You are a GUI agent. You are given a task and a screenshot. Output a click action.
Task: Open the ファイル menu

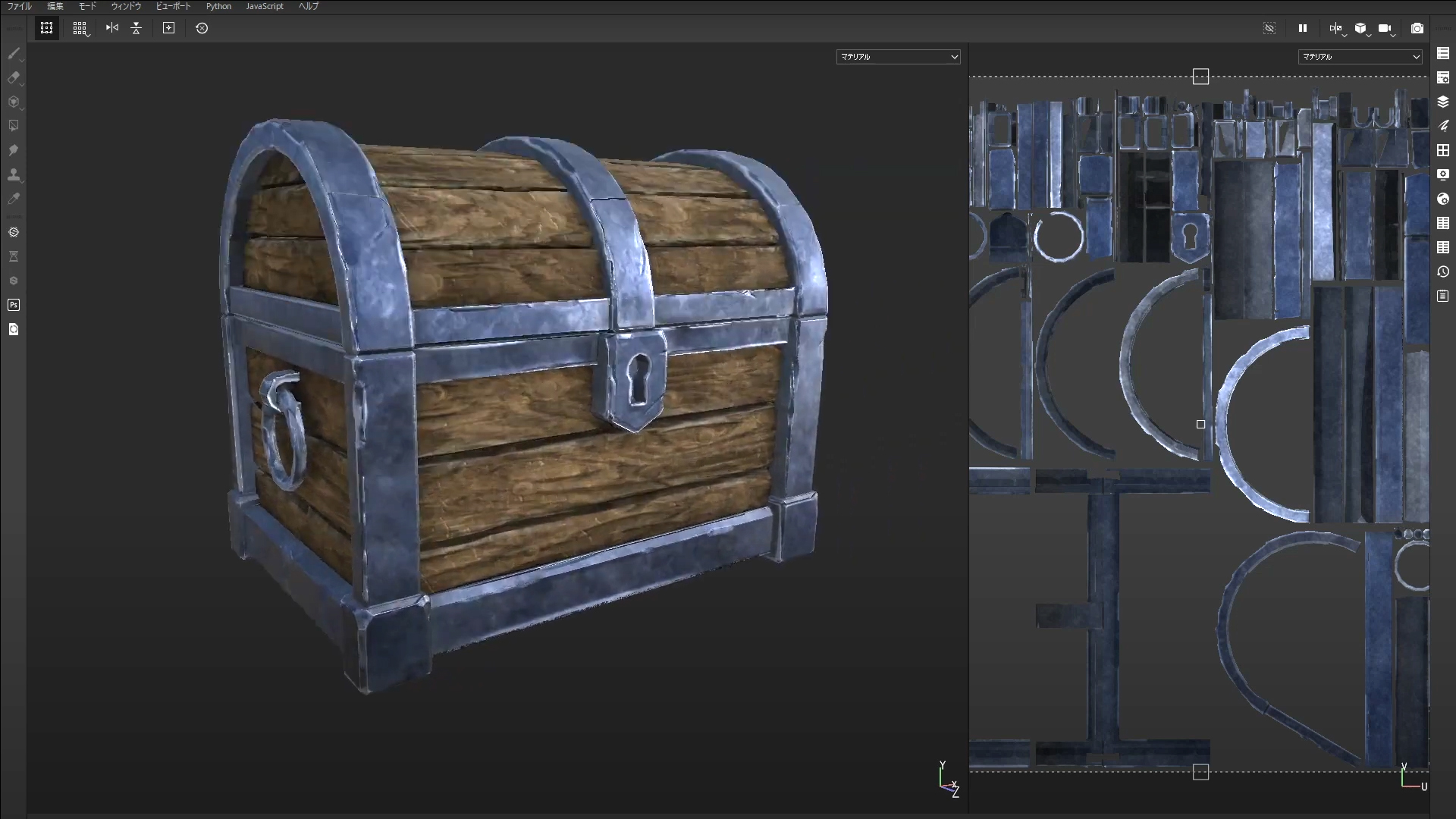pos(20,6)
